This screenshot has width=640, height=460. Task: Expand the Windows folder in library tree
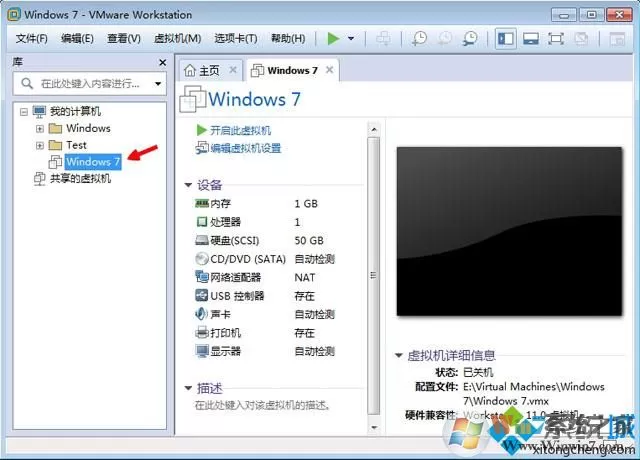(40, 129)
